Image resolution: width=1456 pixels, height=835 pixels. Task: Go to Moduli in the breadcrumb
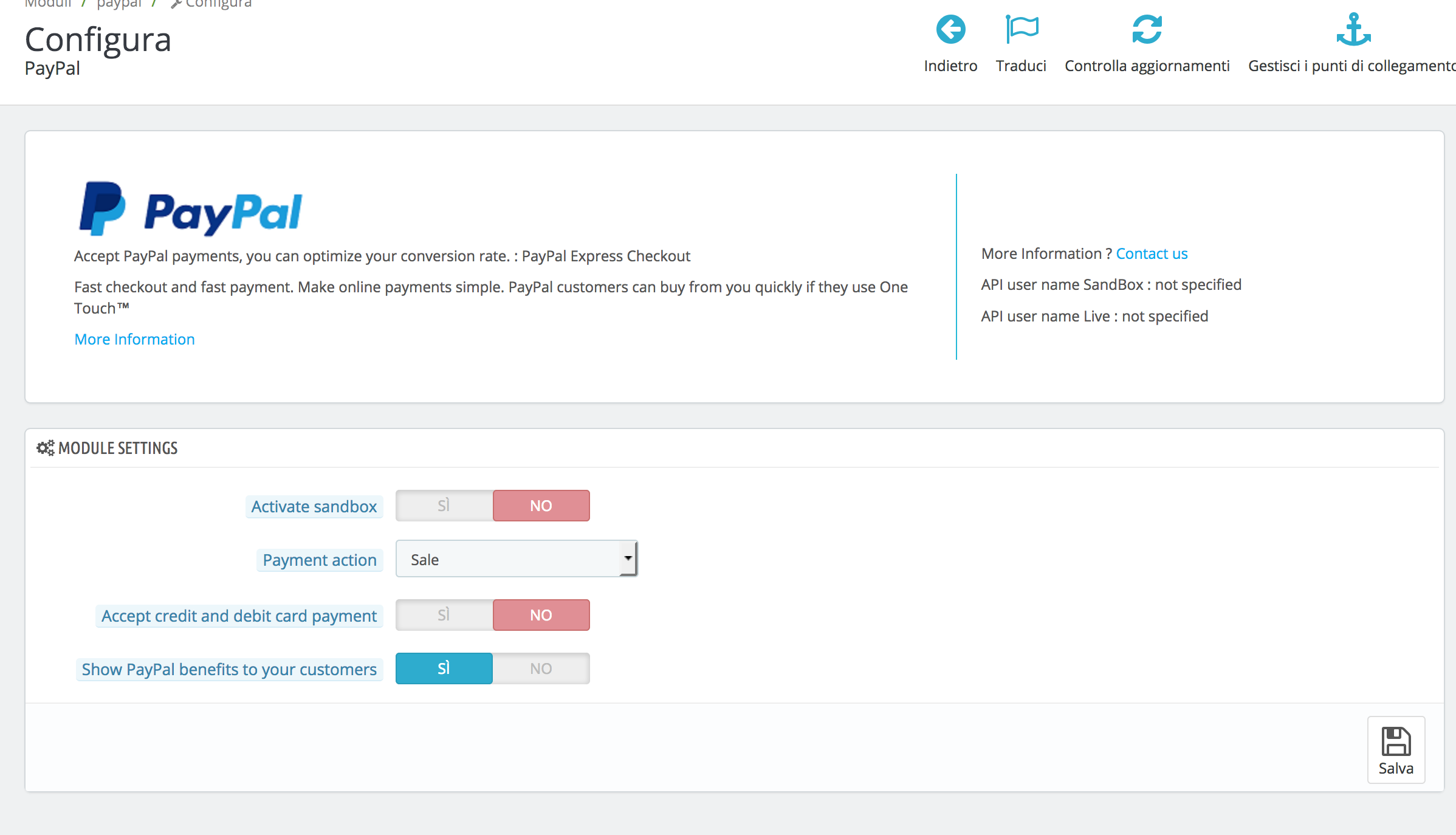pos(47,4)
